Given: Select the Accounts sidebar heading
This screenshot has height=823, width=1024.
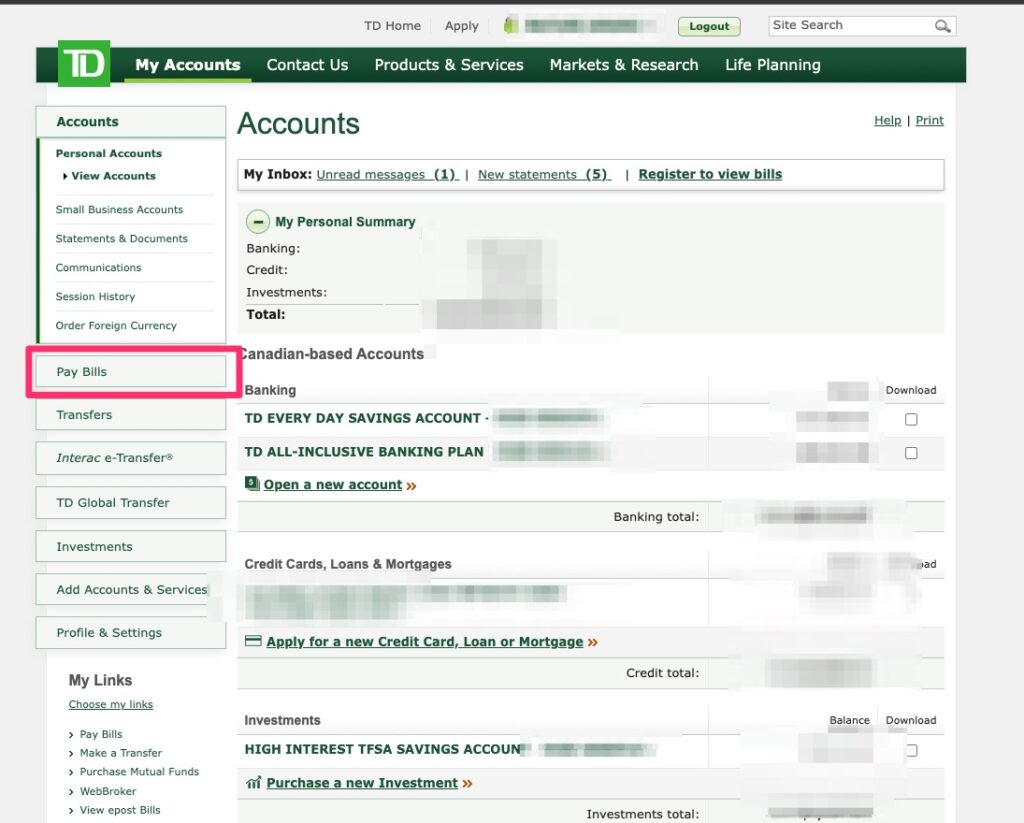Looking at the screenshot, I should pyautogui.click(x=131, y=121).
